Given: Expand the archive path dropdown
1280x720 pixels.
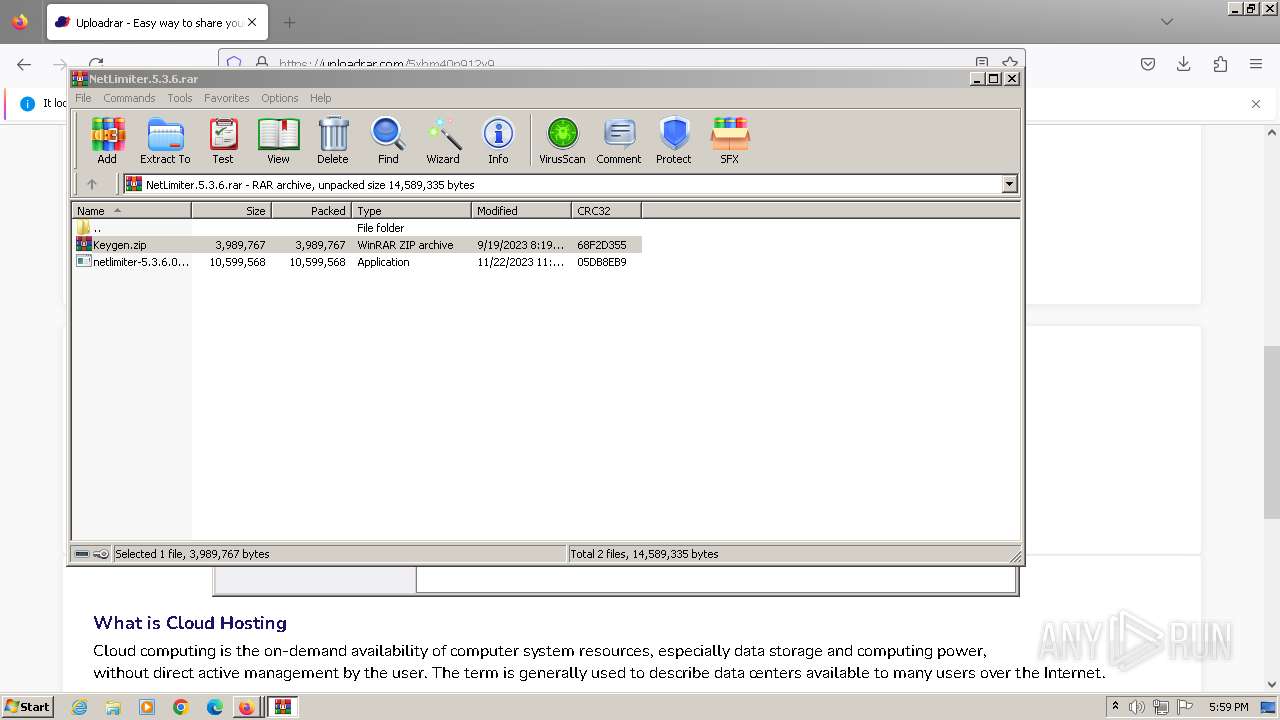Looking at the screenshot, I should point(1009,184).
